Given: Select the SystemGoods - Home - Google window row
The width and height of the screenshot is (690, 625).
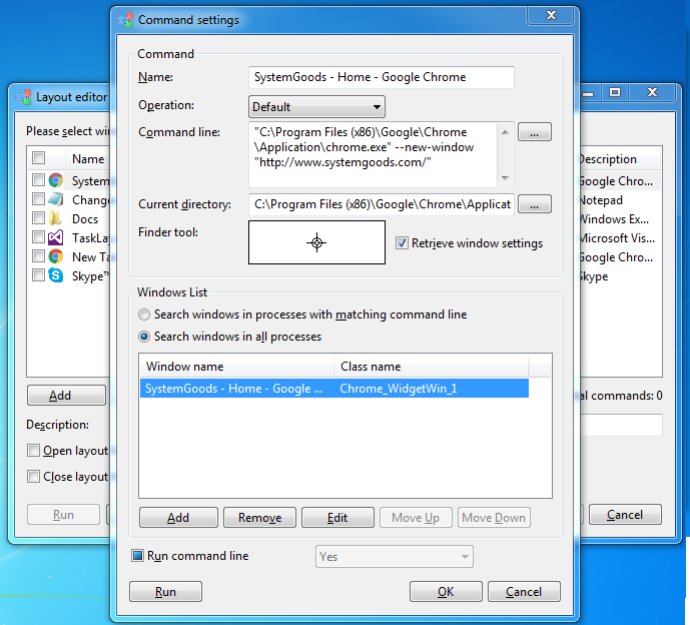Looking at the screenshot, I should click(334, 388).
